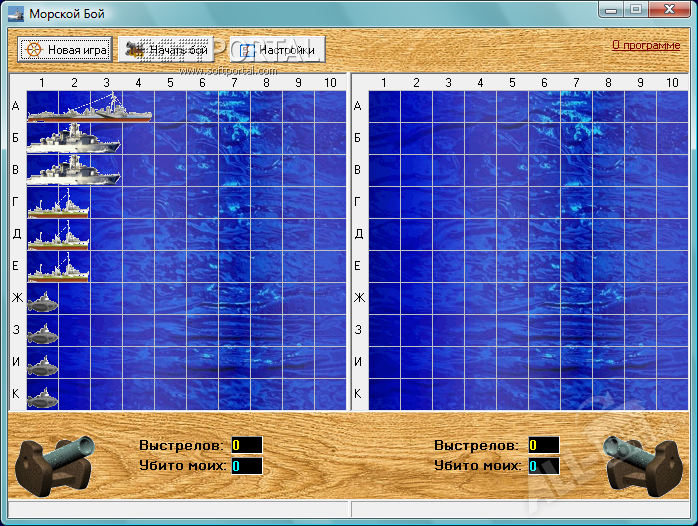Fire at enemy grid cell А1
Viewport: 698px width, 526px height.
coord(384,107)
